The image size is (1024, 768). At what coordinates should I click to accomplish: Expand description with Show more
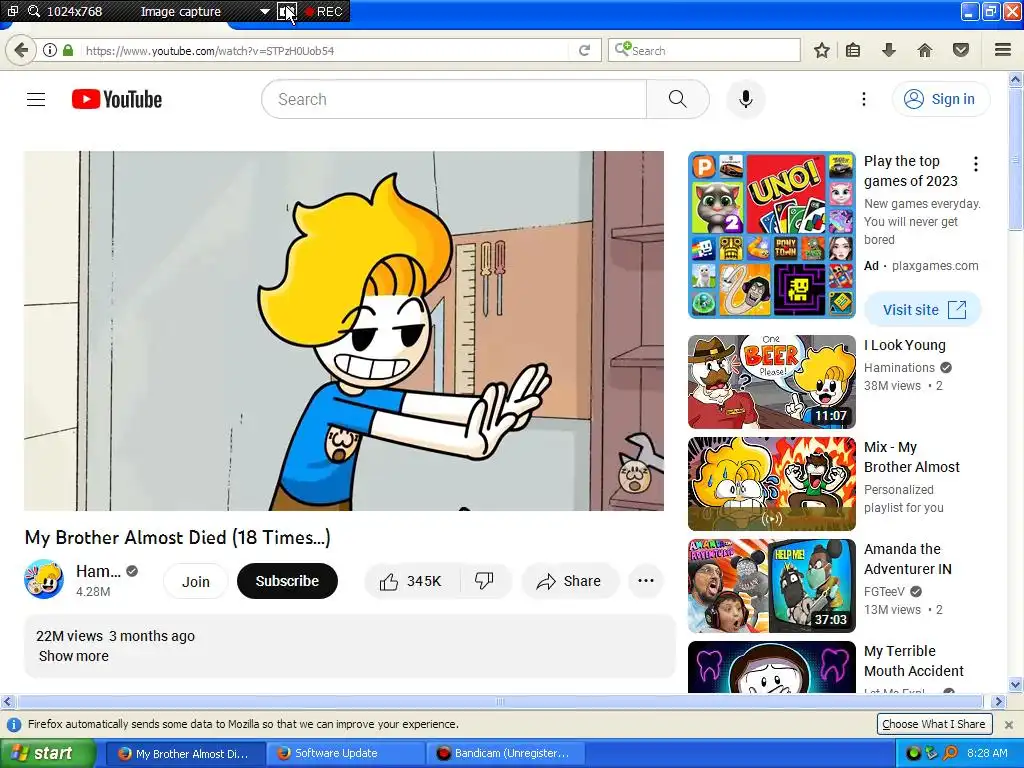(x=74, y=656)
